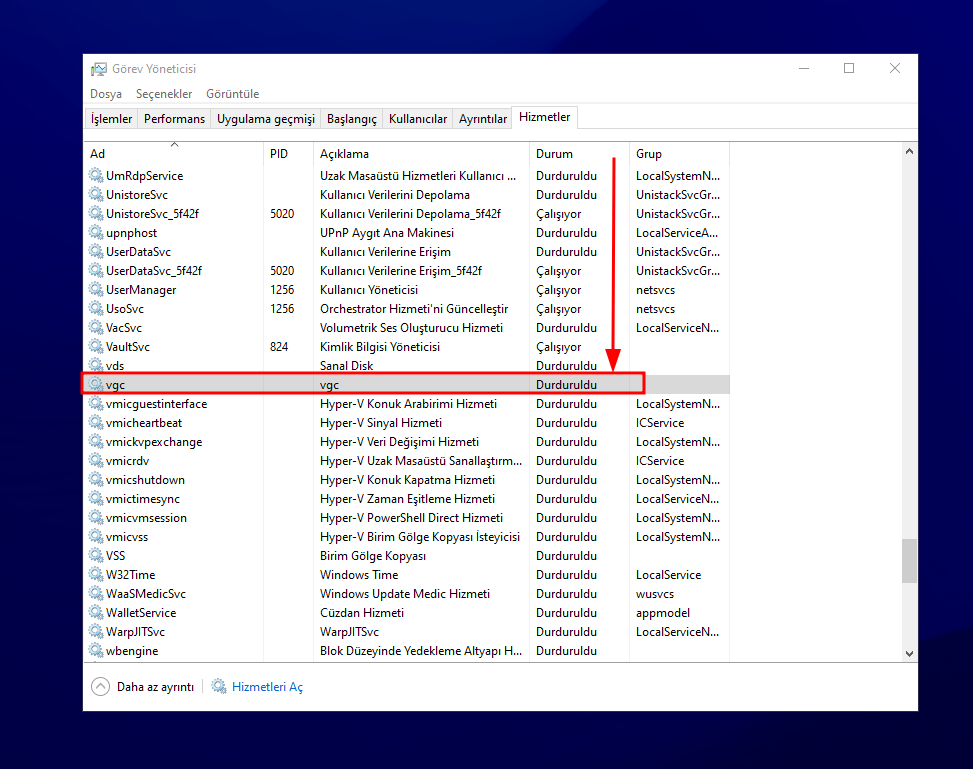Click the gear icon of vgc service
973x769 pixels.
[x=96, y=384]
